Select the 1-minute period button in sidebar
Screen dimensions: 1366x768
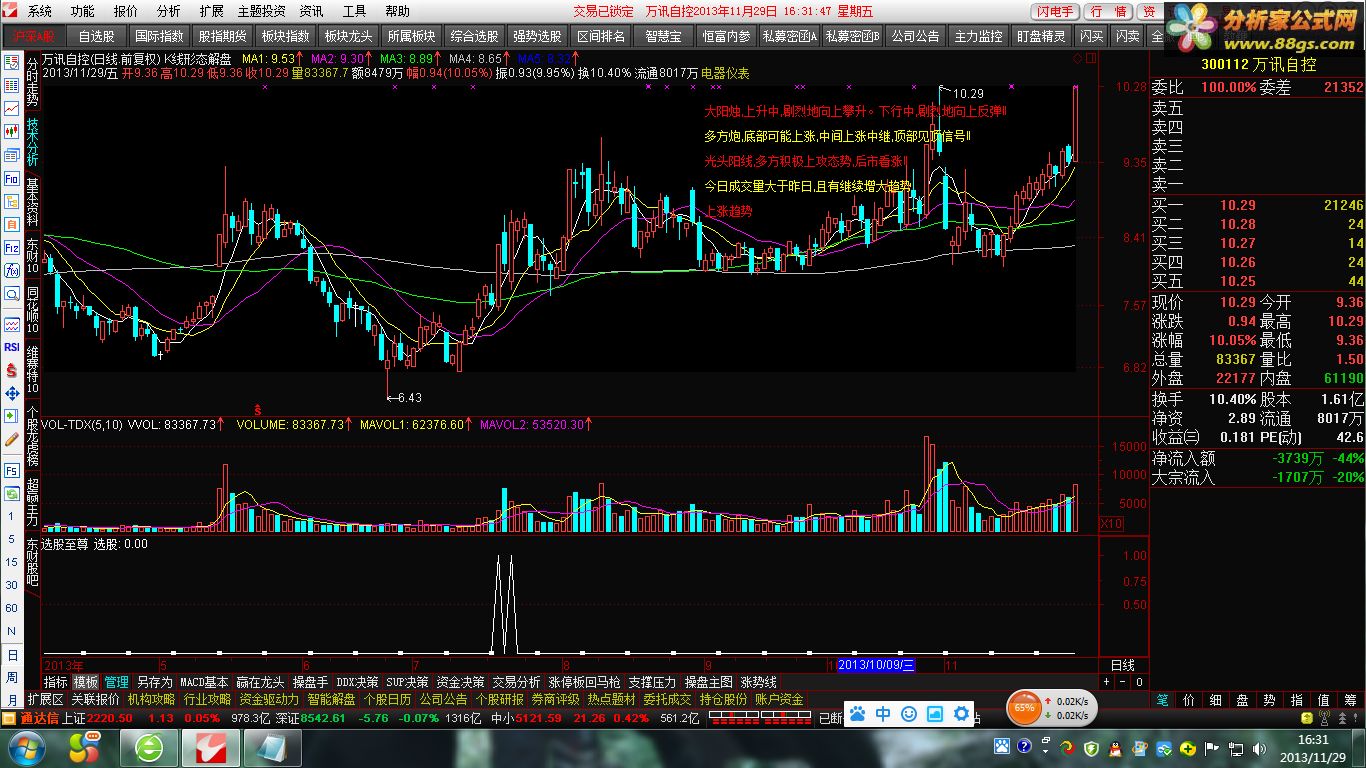click(x=12, y=516)
